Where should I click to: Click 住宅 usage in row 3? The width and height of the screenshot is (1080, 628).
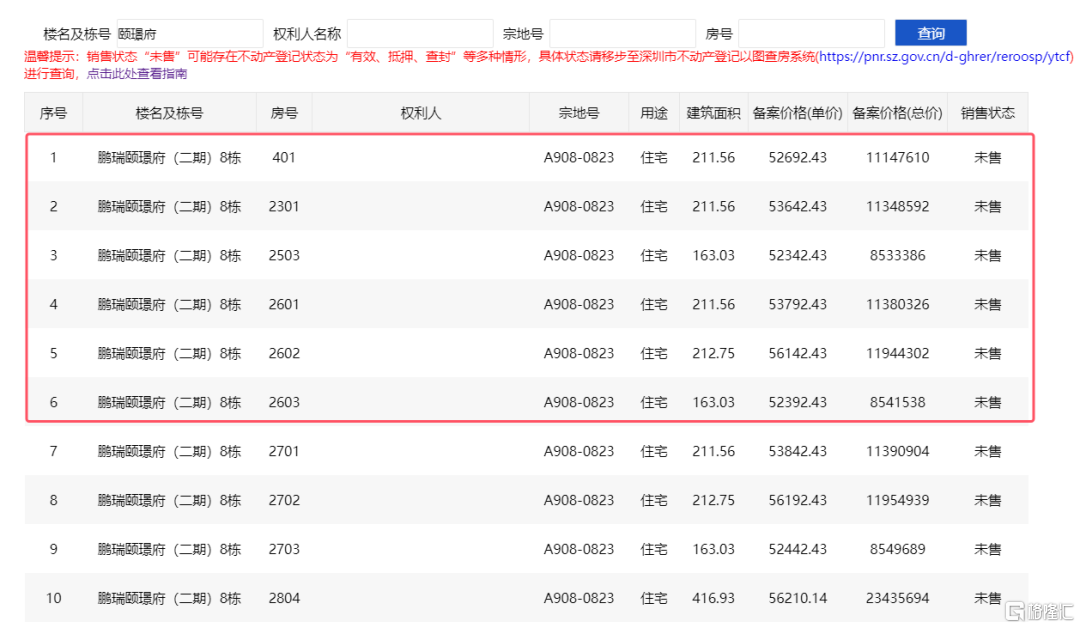tap(654, 255)
